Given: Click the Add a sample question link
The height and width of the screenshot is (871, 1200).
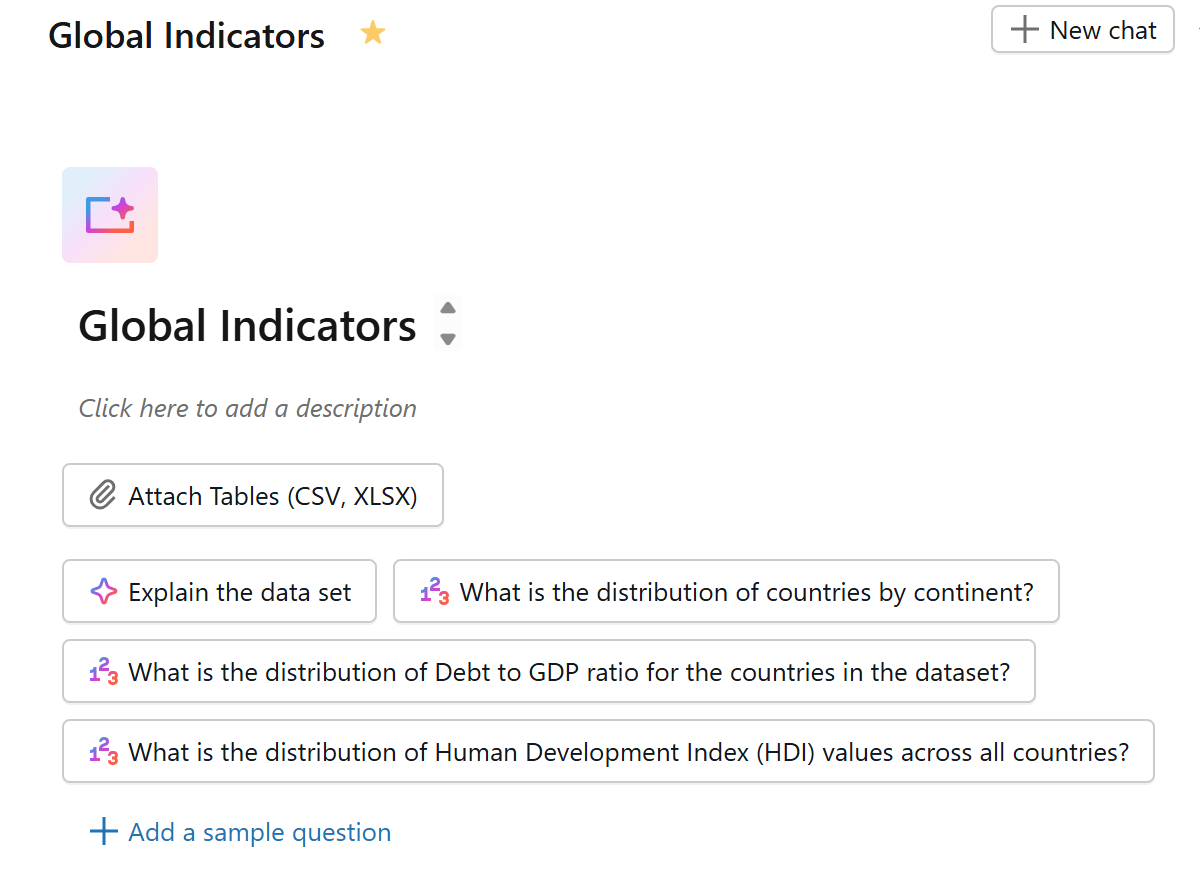Looking at the screenshot, I should [x=259, y=832].
